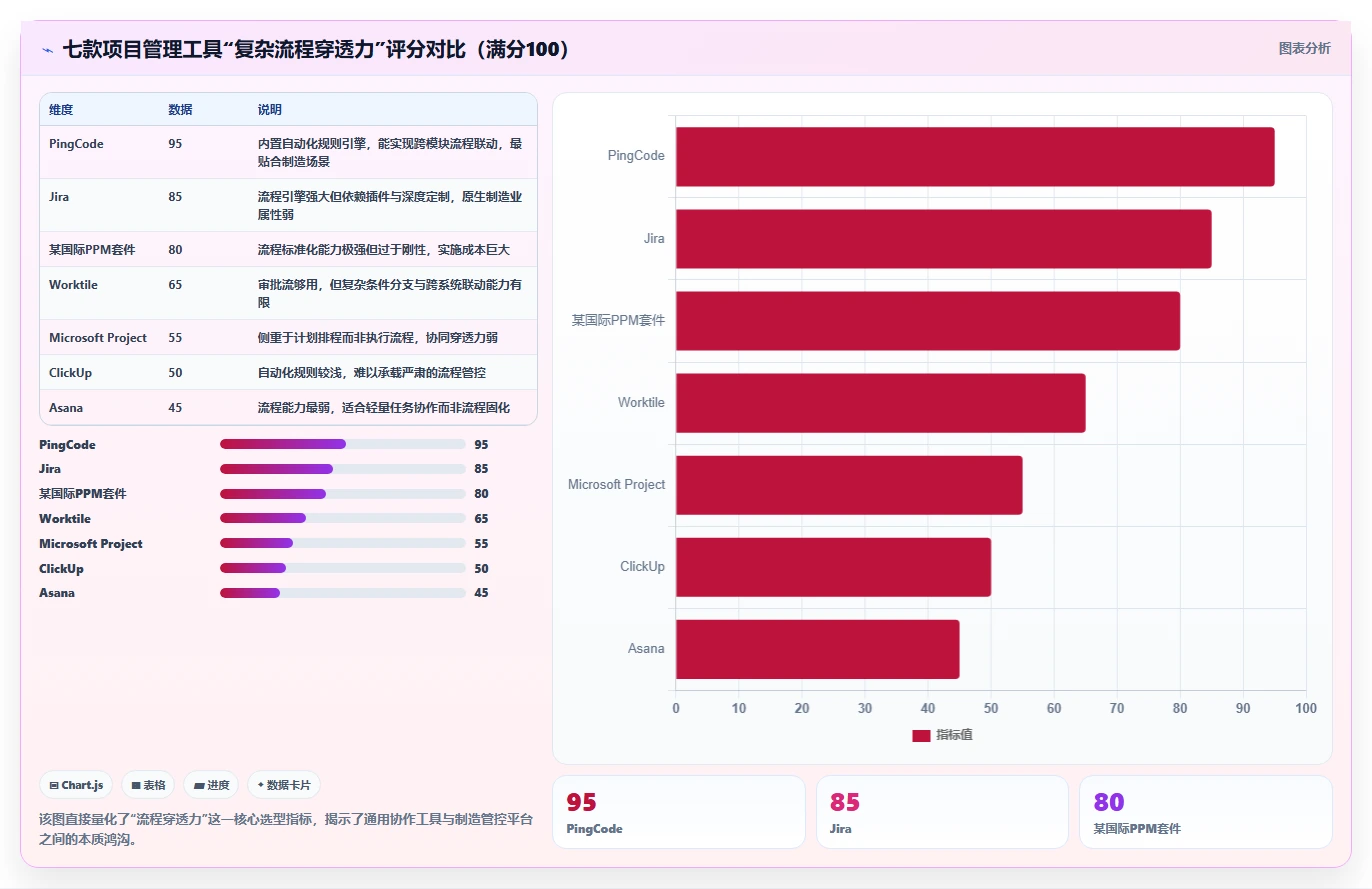Click the Jira progress bar
The image size is (1372, 889).
(x=343, y=469)
